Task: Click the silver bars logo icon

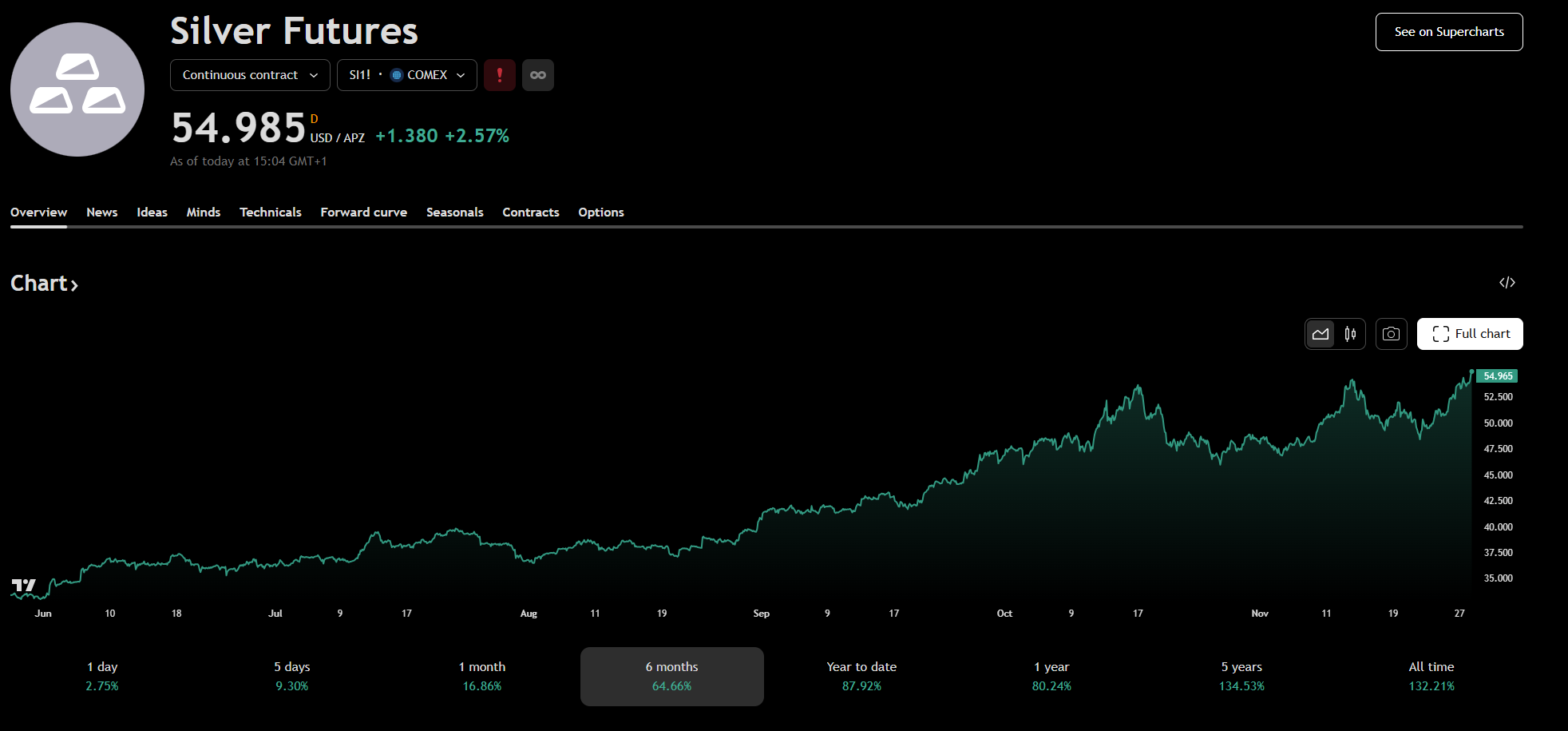Action: [77, 89]
